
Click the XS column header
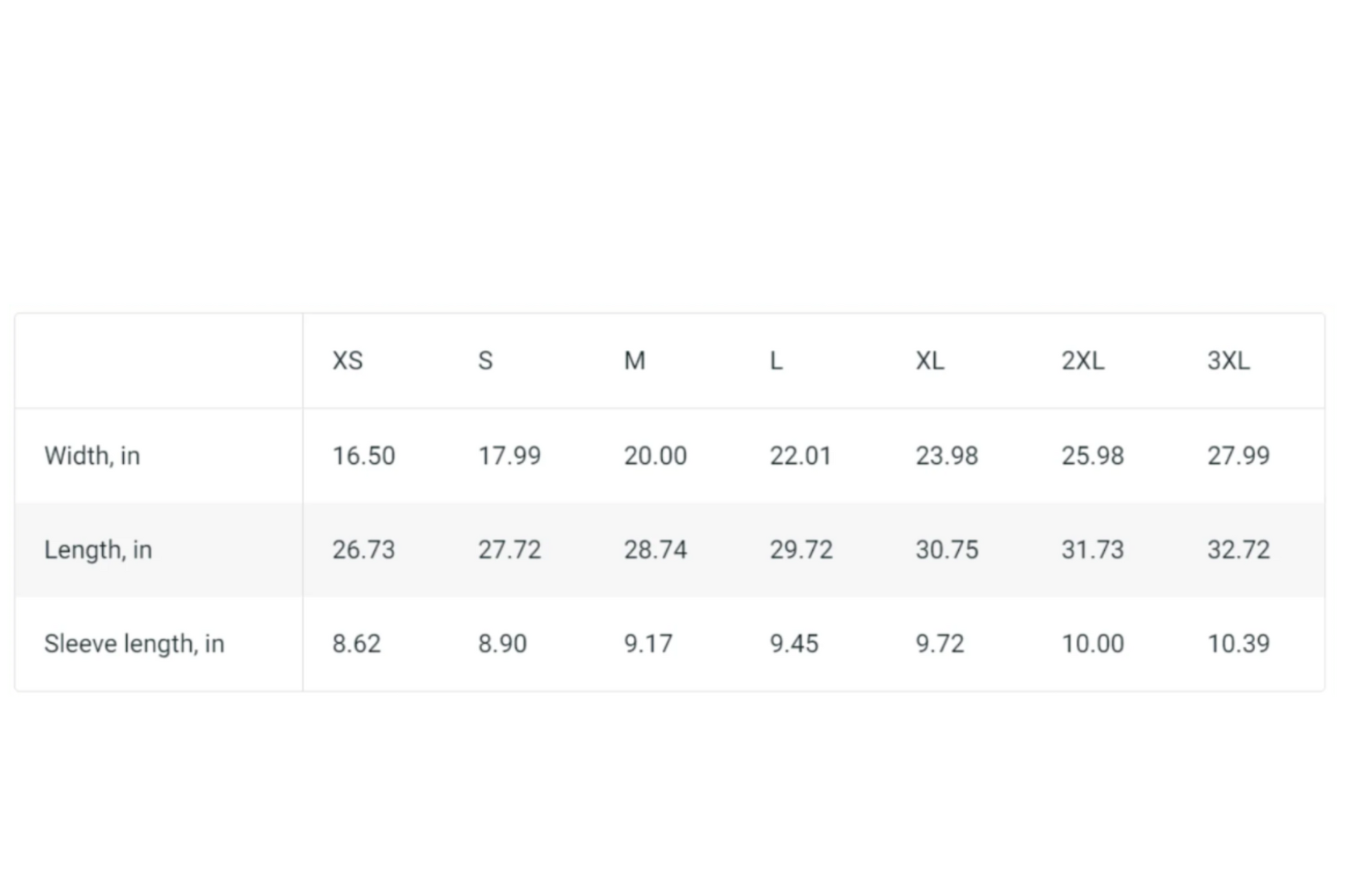point(347,361)
